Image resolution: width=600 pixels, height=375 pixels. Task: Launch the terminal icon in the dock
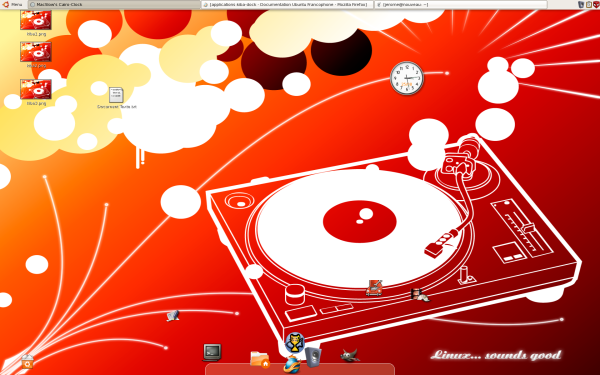pyautogui.click(x=212, y=352)
